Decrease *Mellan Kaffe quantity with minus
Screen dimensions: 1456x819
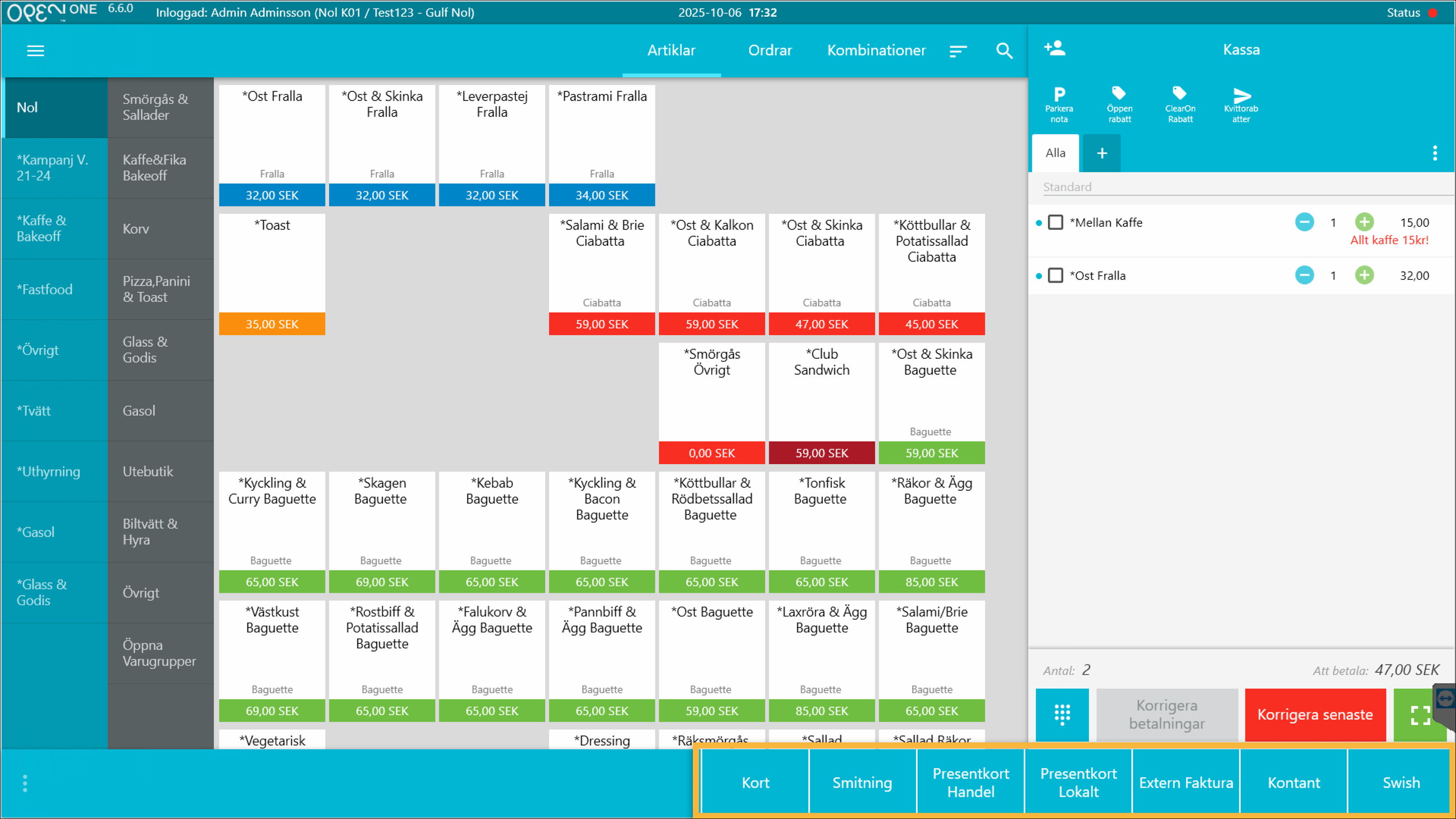[x=1304, y=222]
